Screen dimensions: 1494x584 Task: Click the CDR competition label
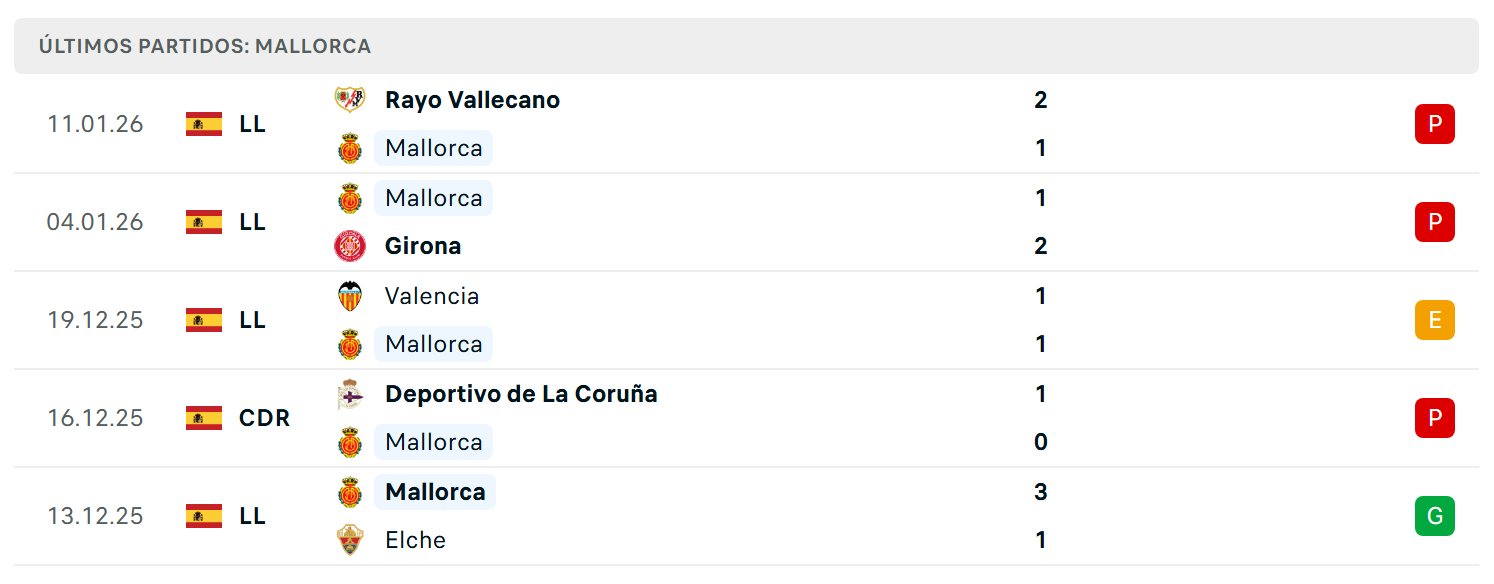265,418
